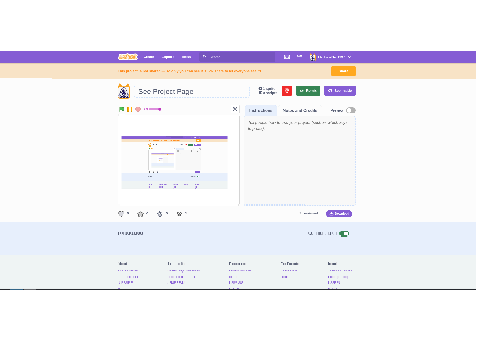This screenshot has width=480, height=360.
Task: Click the project stage preview
Action: pyautogui.click(x=178, y=160)
